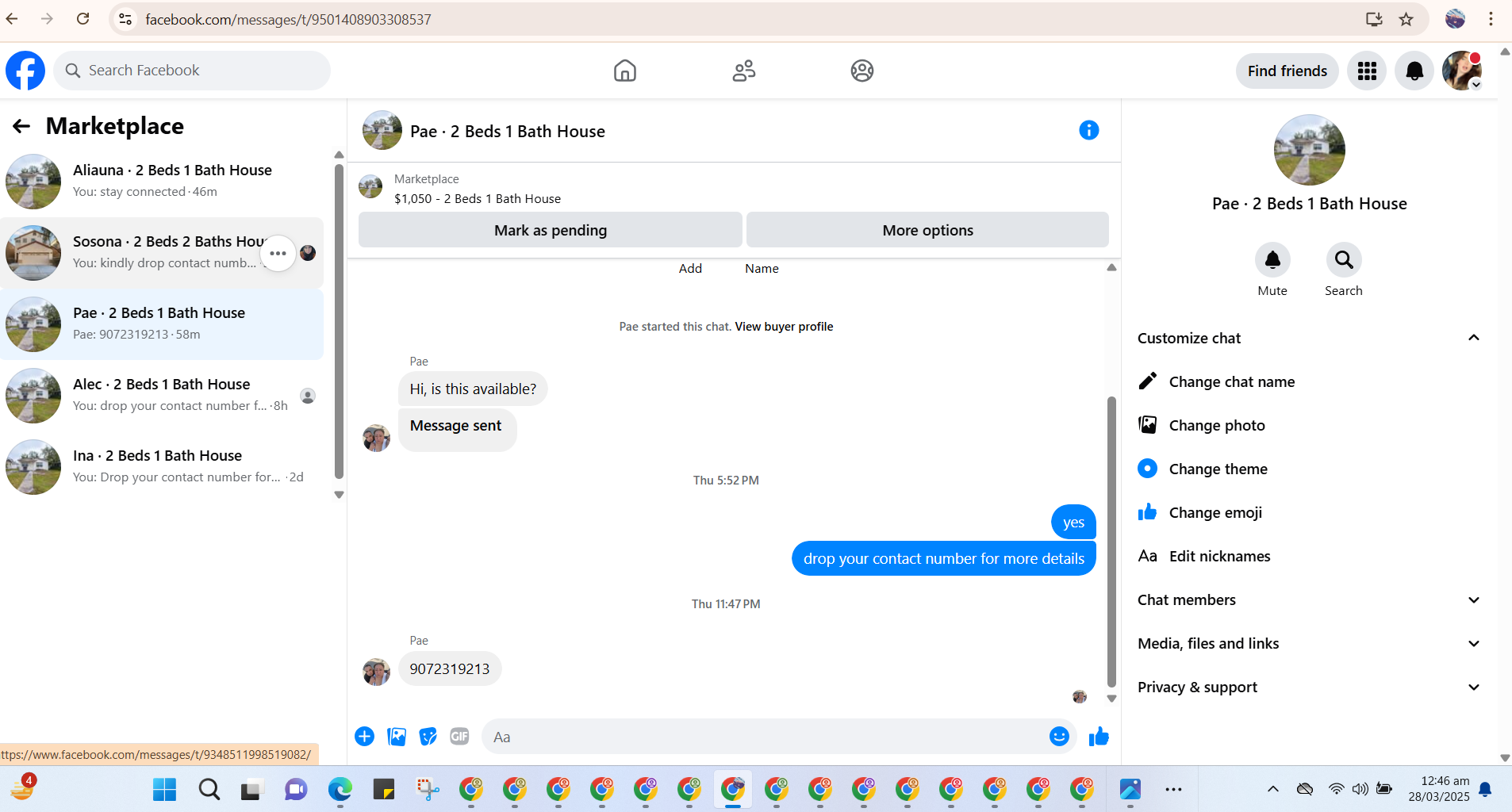Open the account profile picture menu
Image resolution: width=1512 pixels, height=812 pixels.
tap(1462, 71)
